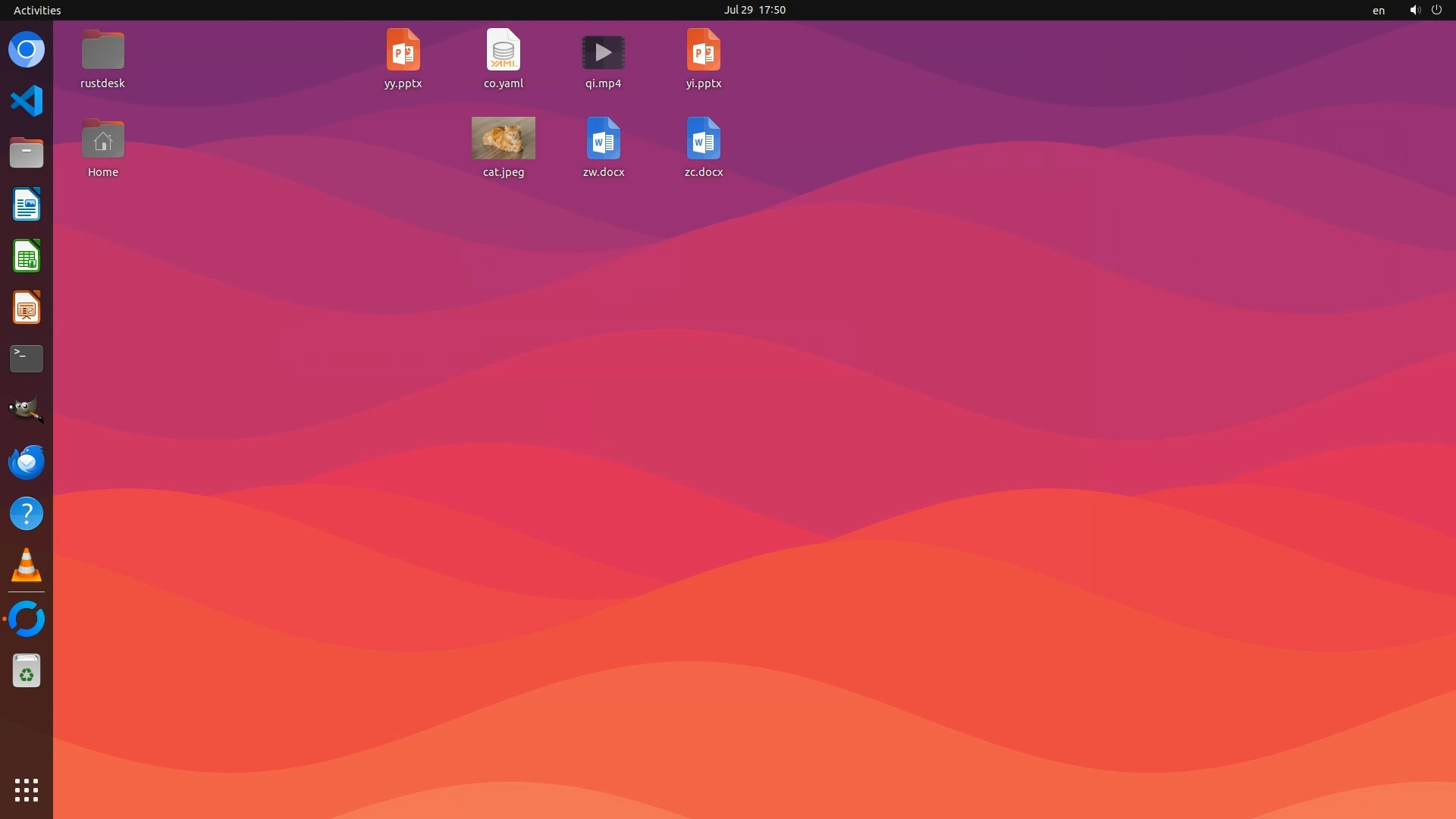This screenshot has height=819, width=1456.
Task: Open Thunderbird mail client
Action: 27,462
